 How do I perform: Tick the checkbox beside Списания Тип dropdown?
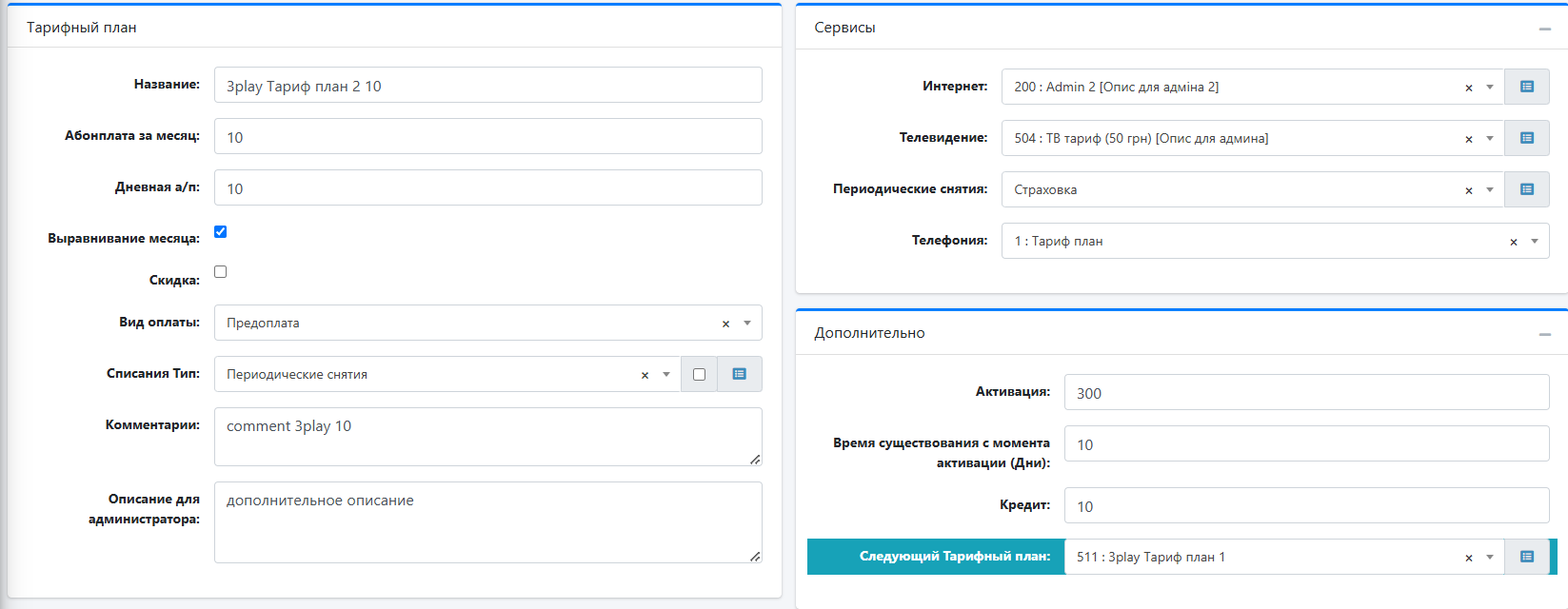pos(699,374)
